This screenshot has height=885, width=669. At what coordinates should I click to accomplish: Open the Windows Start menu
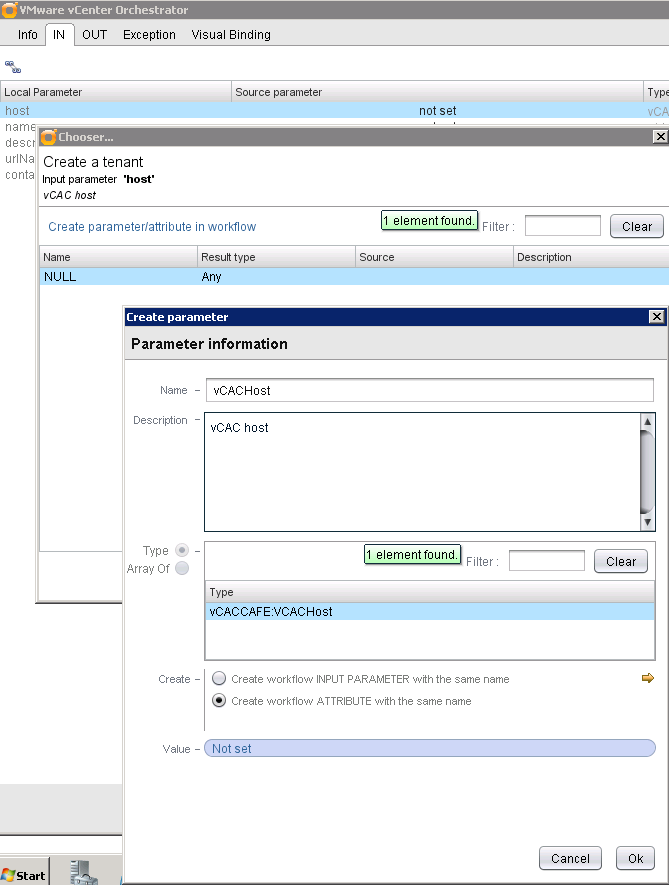tap(25, 874)
